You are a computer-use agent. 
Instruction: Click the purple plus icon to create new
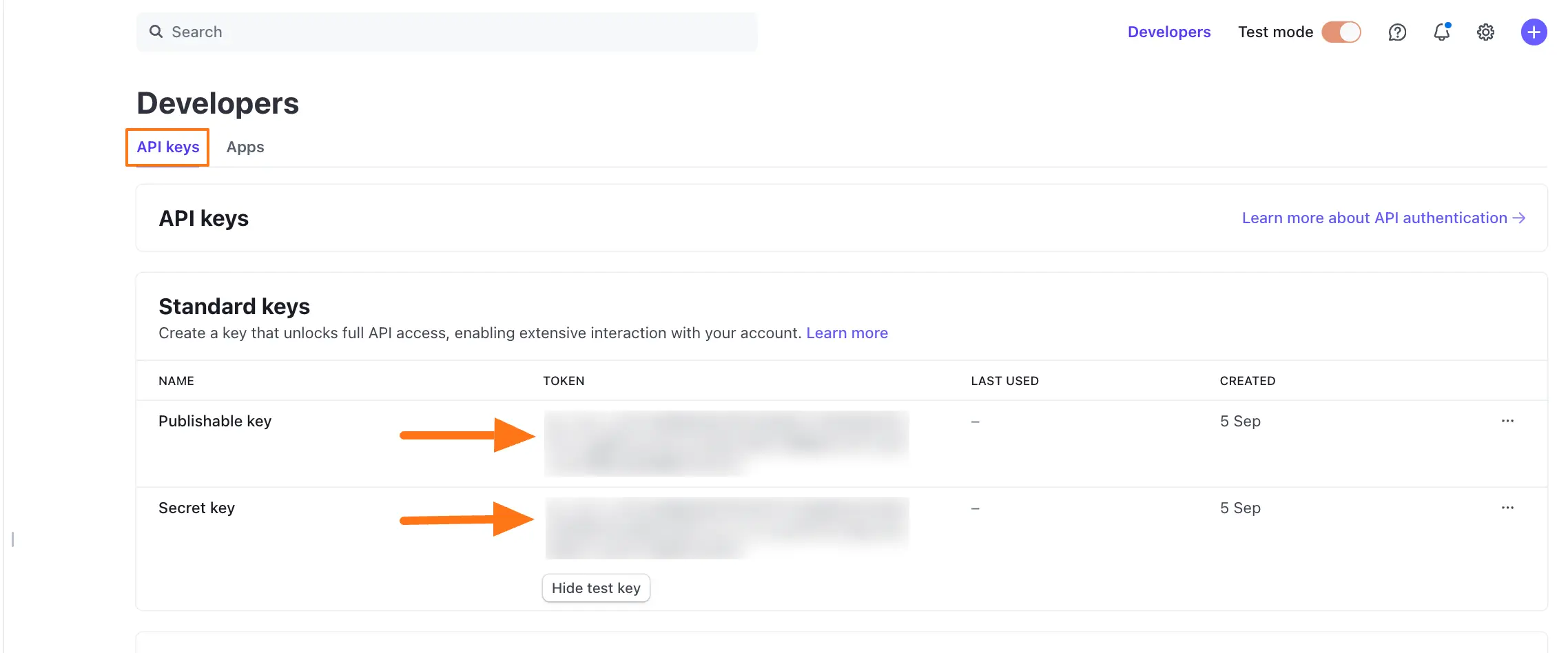point(1534,32)
